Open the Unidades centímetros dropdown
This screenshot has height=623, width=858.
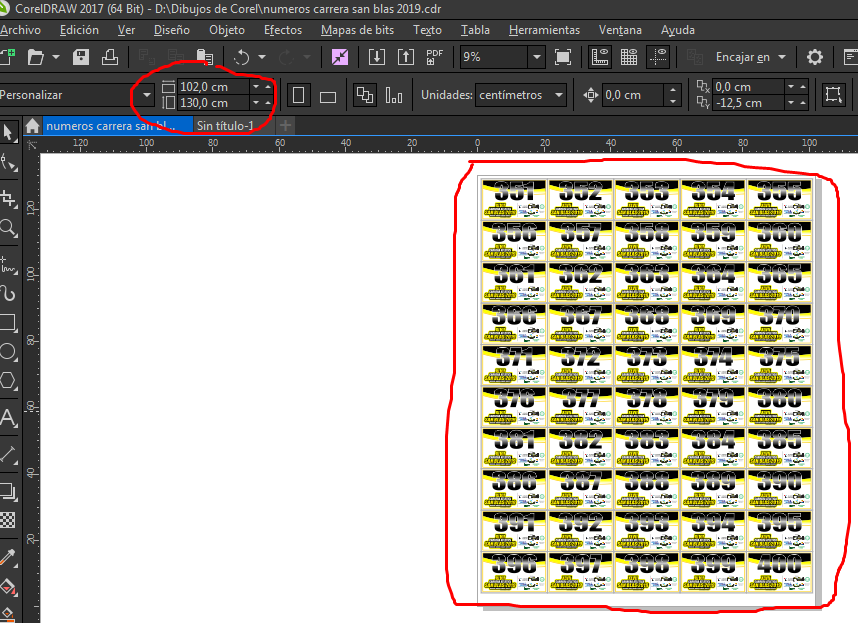click(559, 95)
